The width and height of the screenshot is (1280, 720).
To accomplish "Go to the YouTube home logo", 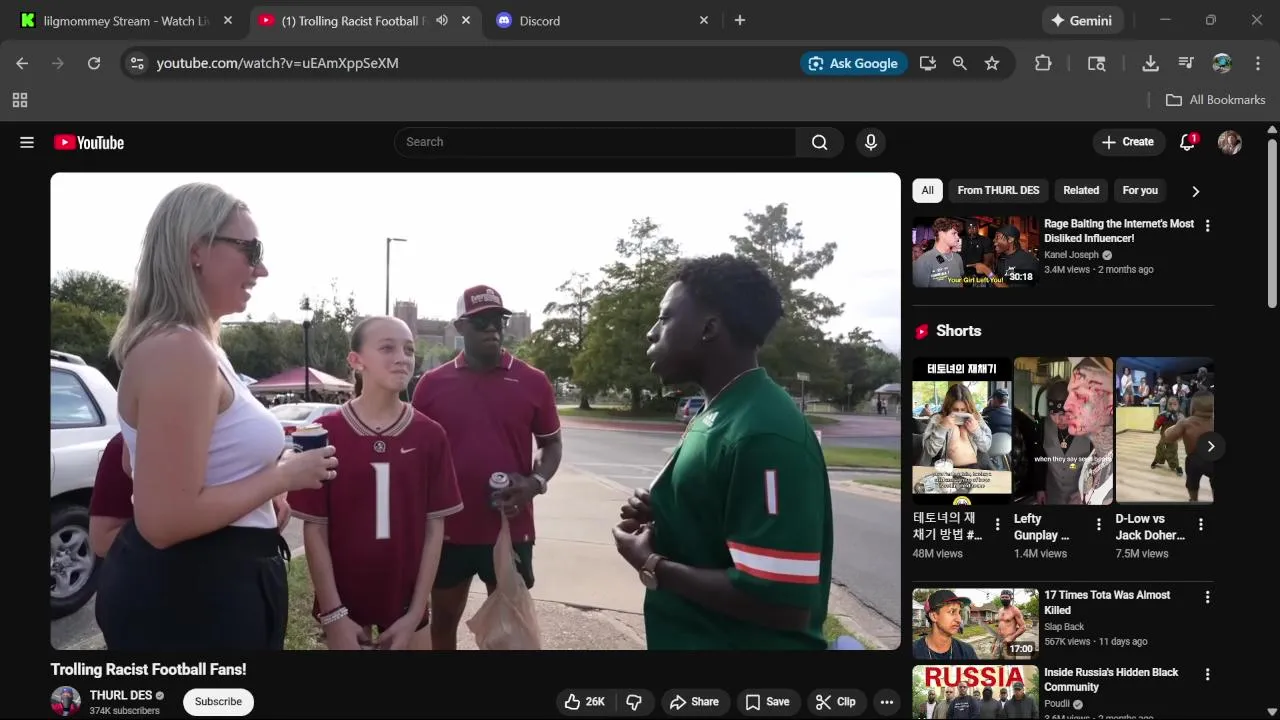I will [x=89, y=142].
